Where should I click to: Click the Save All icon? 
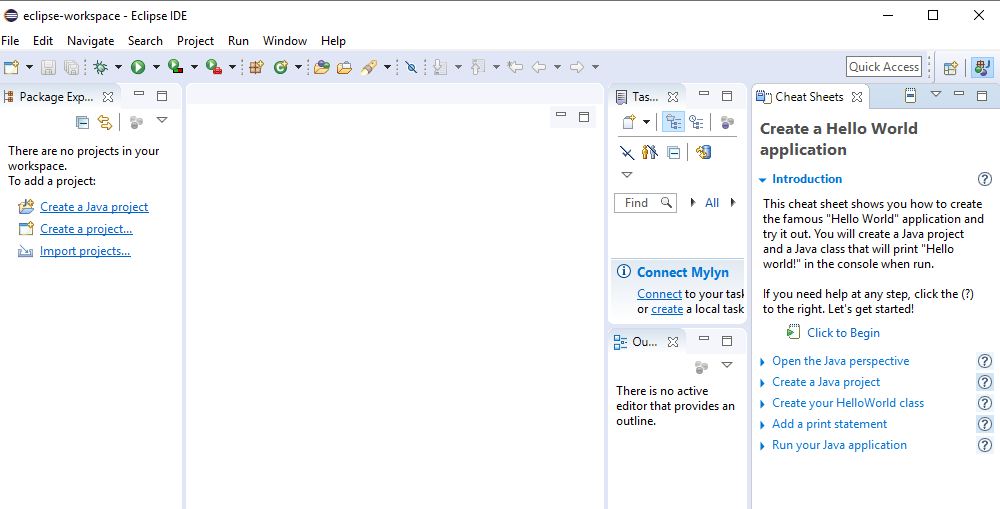click(x=71, y=67)
